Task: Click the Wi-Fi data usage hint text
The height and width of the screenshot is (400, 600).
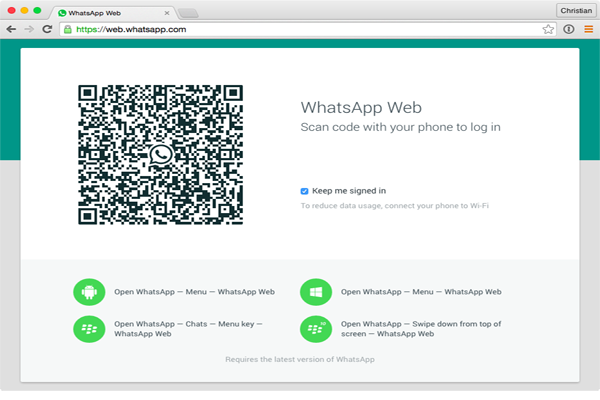Action: pyautogui.click(x=395, y=206)
